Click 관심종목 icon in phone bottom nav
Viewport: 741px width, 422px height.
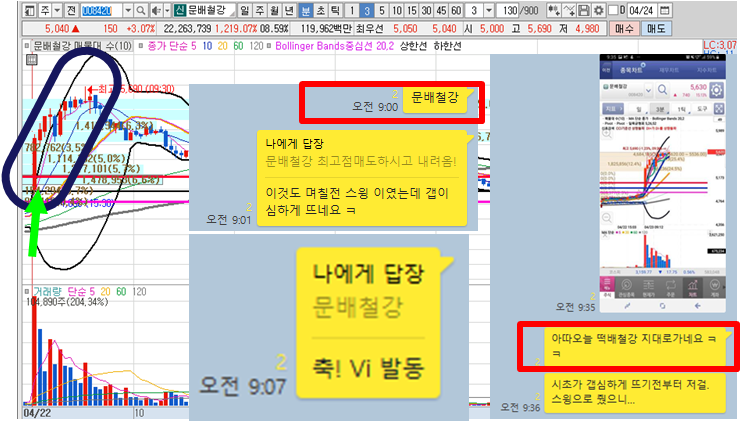click(x=627, y=287)
